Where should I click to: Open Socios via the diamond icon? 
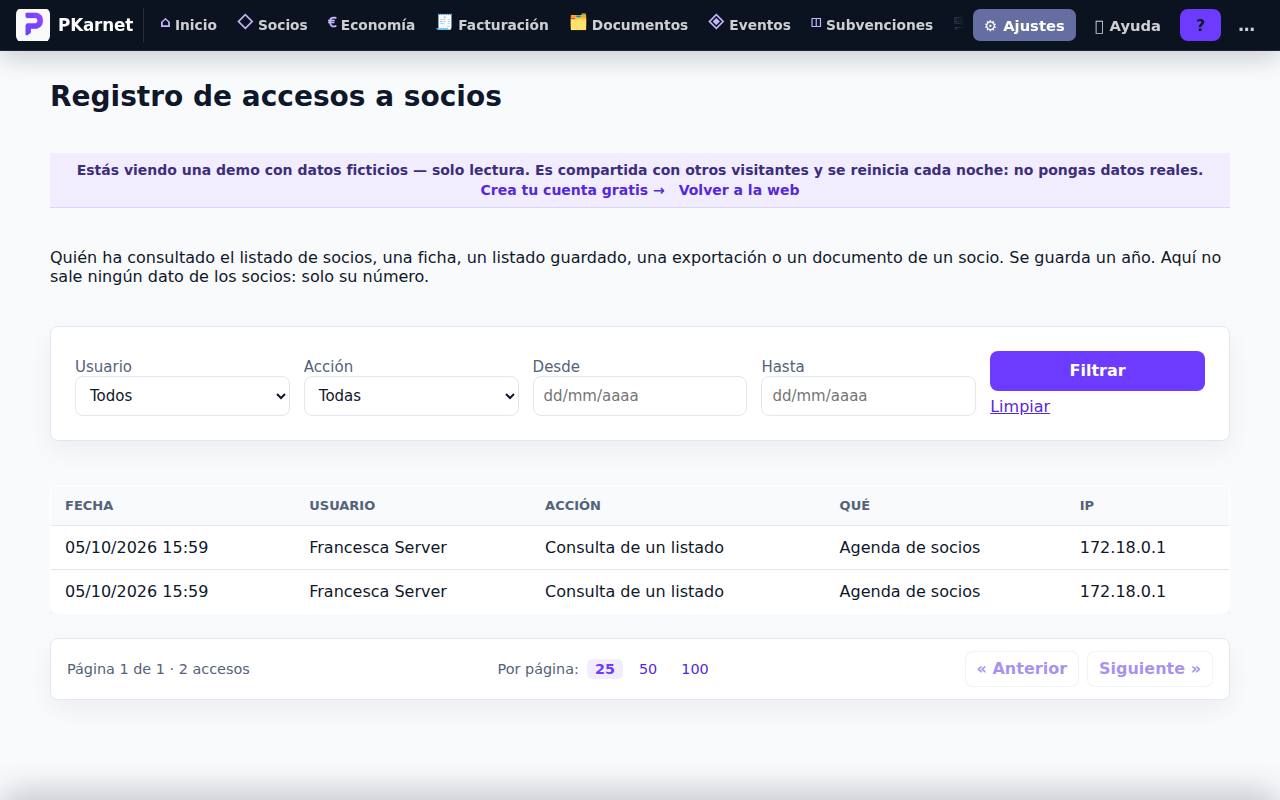(x=245, y=22)
